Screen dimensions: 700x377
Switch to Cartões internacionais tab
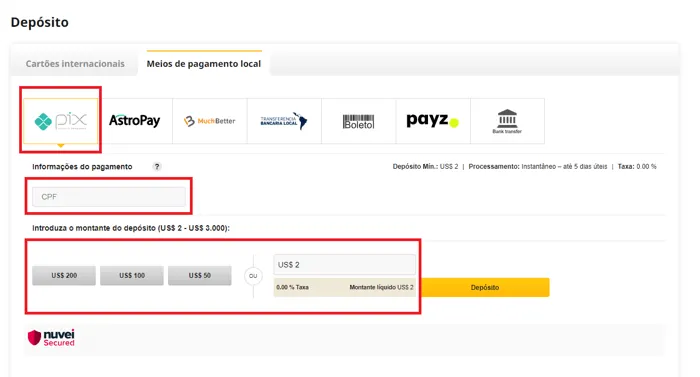click(x=75, y=64)
